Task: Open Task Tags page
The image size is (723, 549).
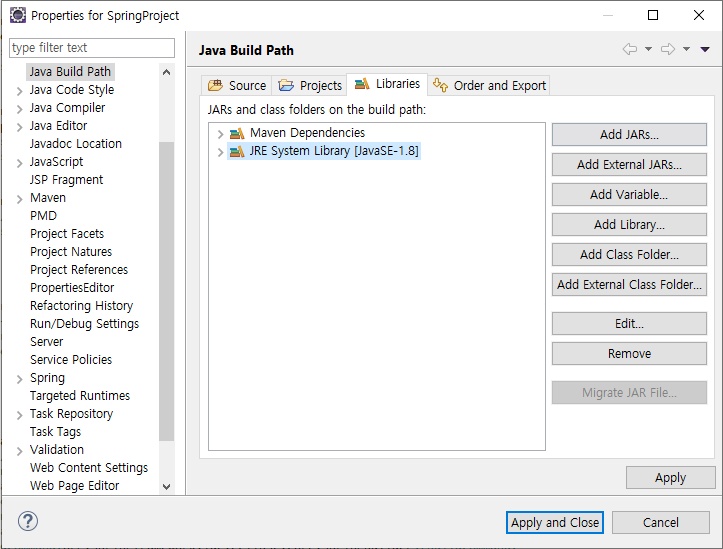Action: pyautogui.click(x=55, y=431)
